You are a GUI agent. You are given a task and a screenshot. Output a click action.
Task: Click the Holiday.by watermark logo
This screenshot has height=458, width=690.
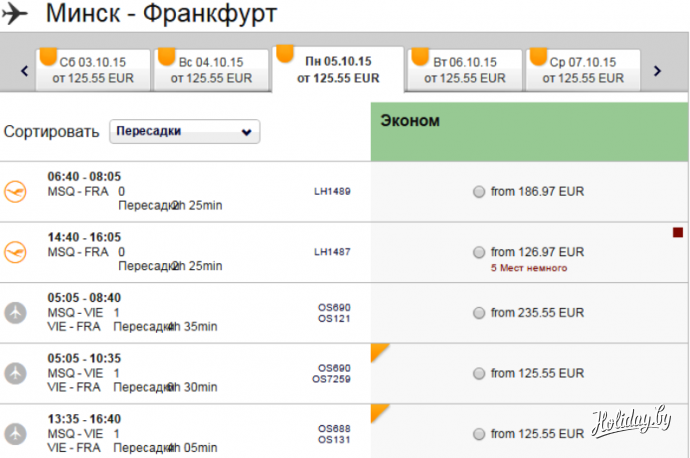pyautogui.click(x=631, y=422)
